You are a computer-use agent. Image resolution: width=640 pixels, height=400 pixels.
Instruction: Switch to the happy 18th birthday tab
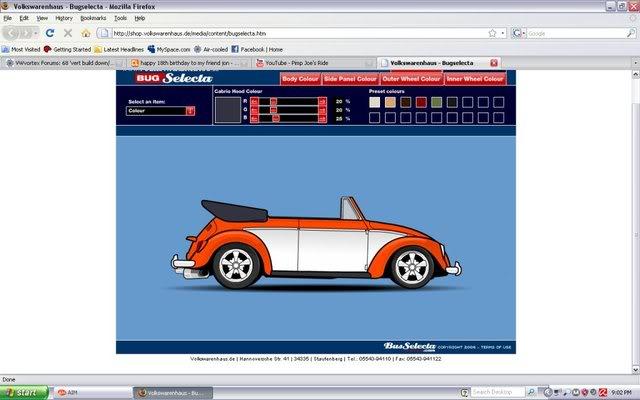click(x=189, y=63)
